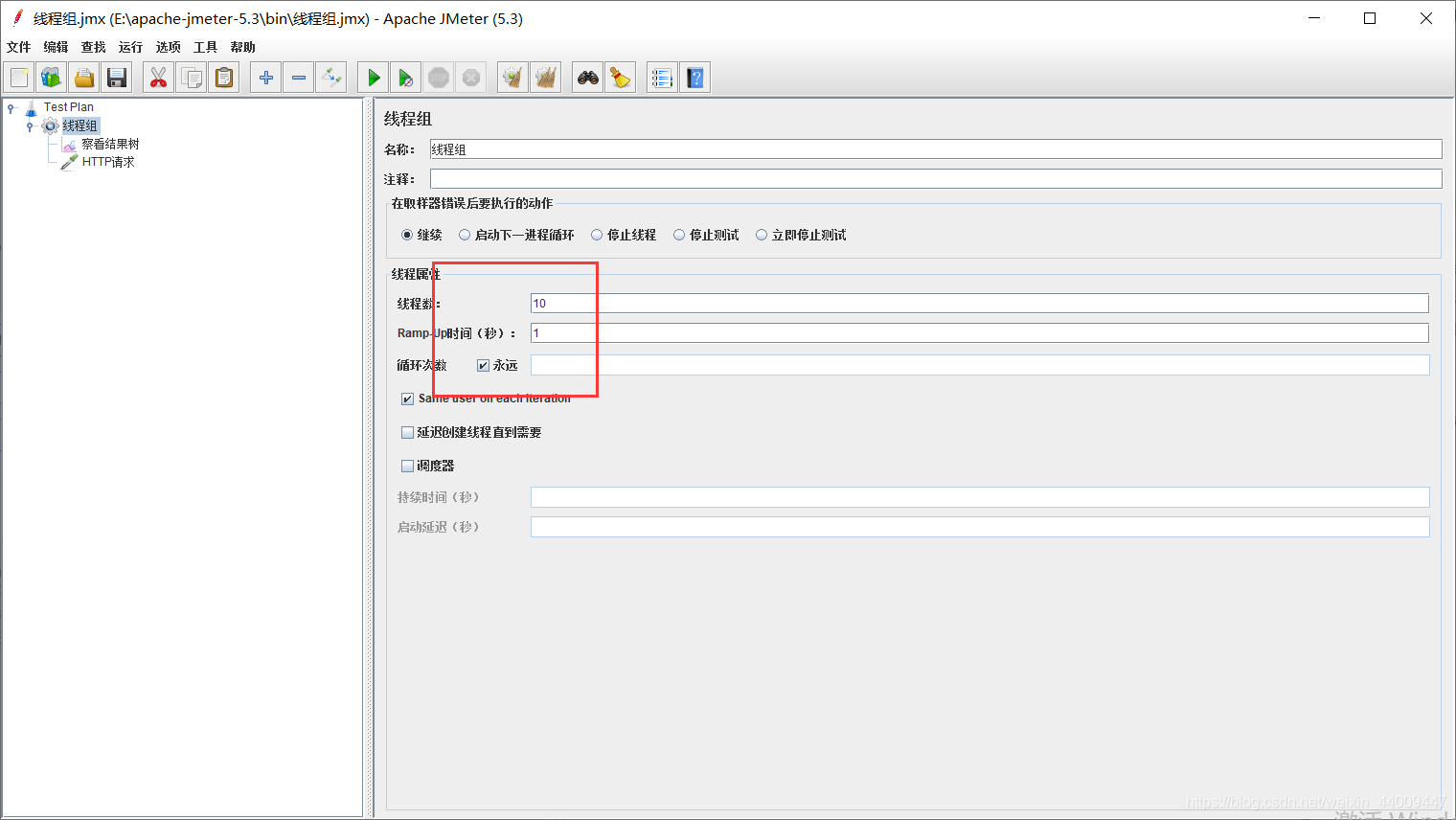Open the 编辑 menu
Image resolution: width=1456 pixels, height=820 pixels.
coord(56,47)
